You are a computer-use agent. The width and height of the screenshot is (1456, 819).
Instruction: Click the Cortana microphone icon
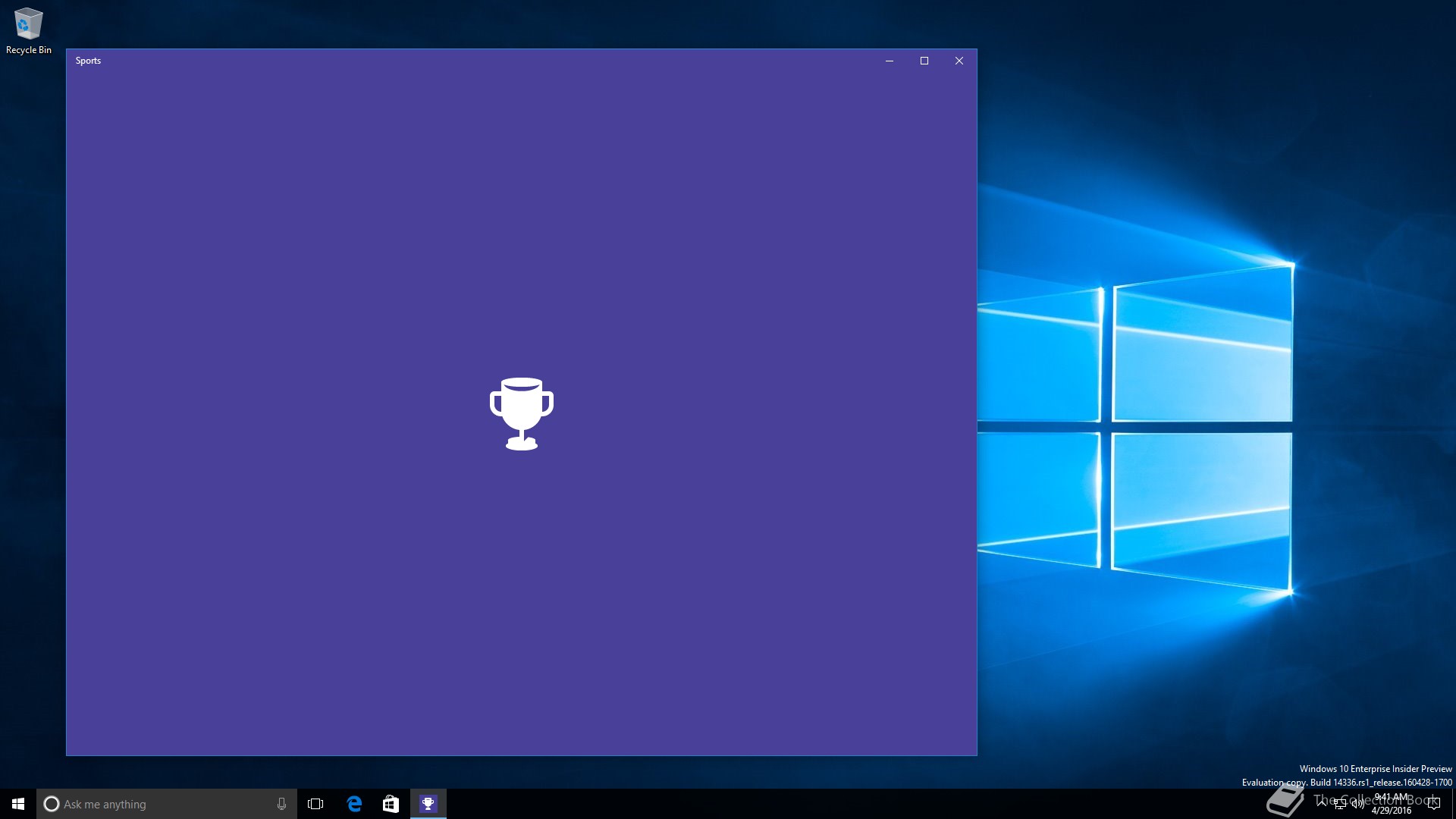click(281, 804)
